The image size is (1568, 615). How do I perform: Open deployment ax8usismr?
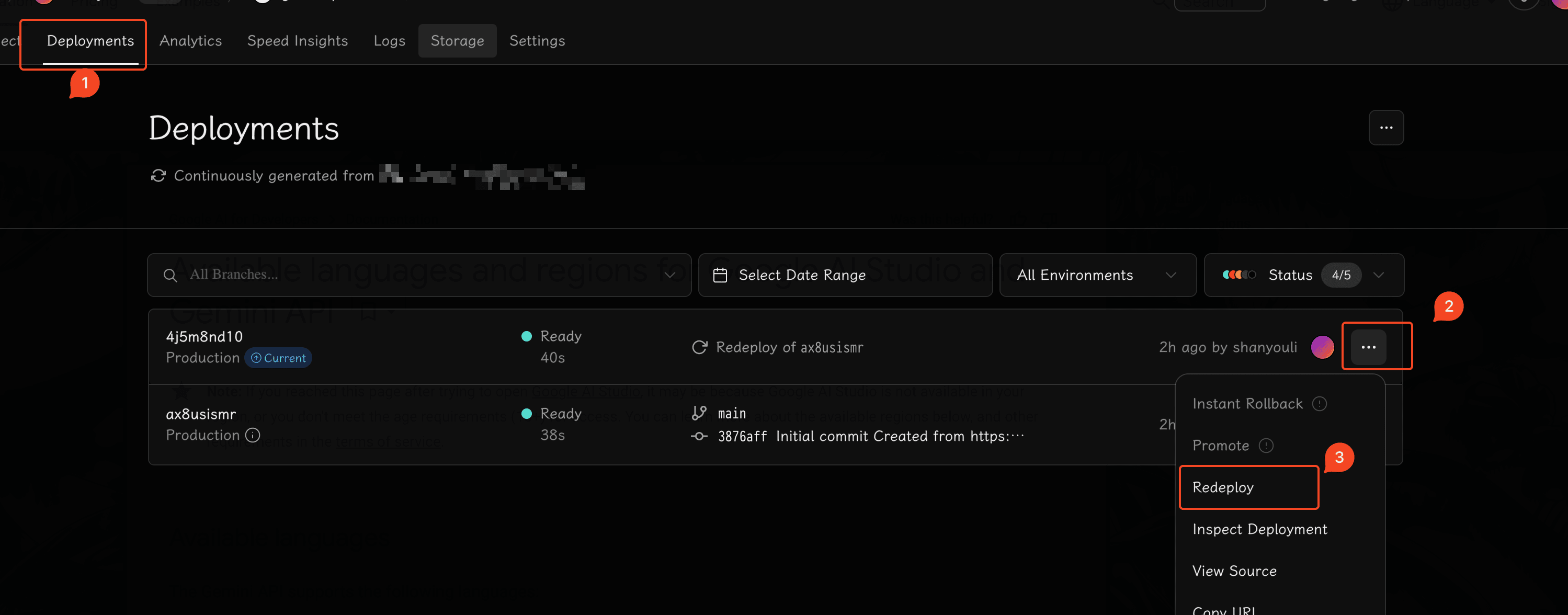[201, 414]
